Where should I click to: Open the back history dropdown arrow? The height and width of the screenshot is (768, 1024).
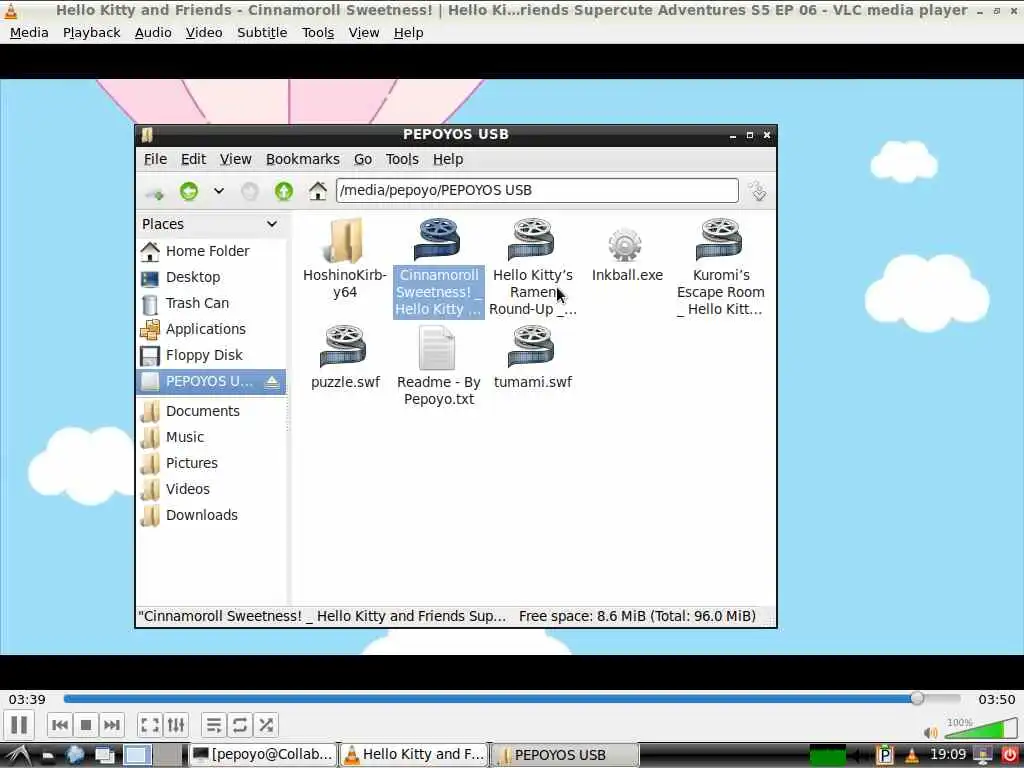pyautogui.click(x=219, y=191)
